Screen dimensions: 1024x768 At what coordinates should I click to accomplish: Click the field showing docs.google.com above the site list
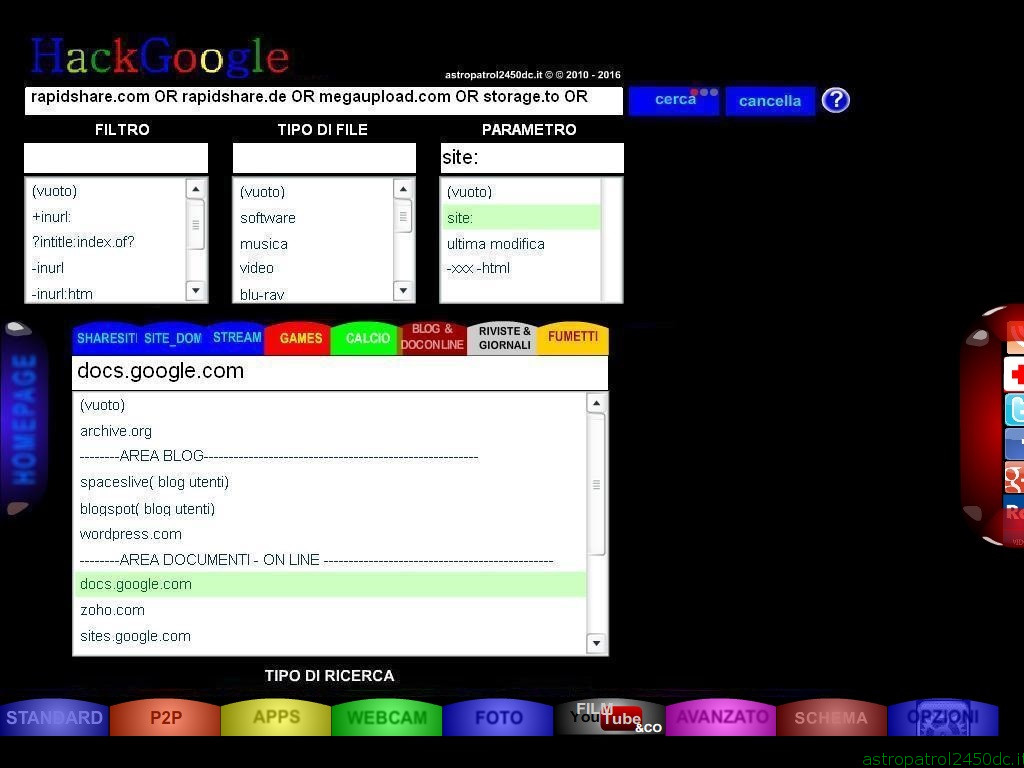tap(340, 372)
